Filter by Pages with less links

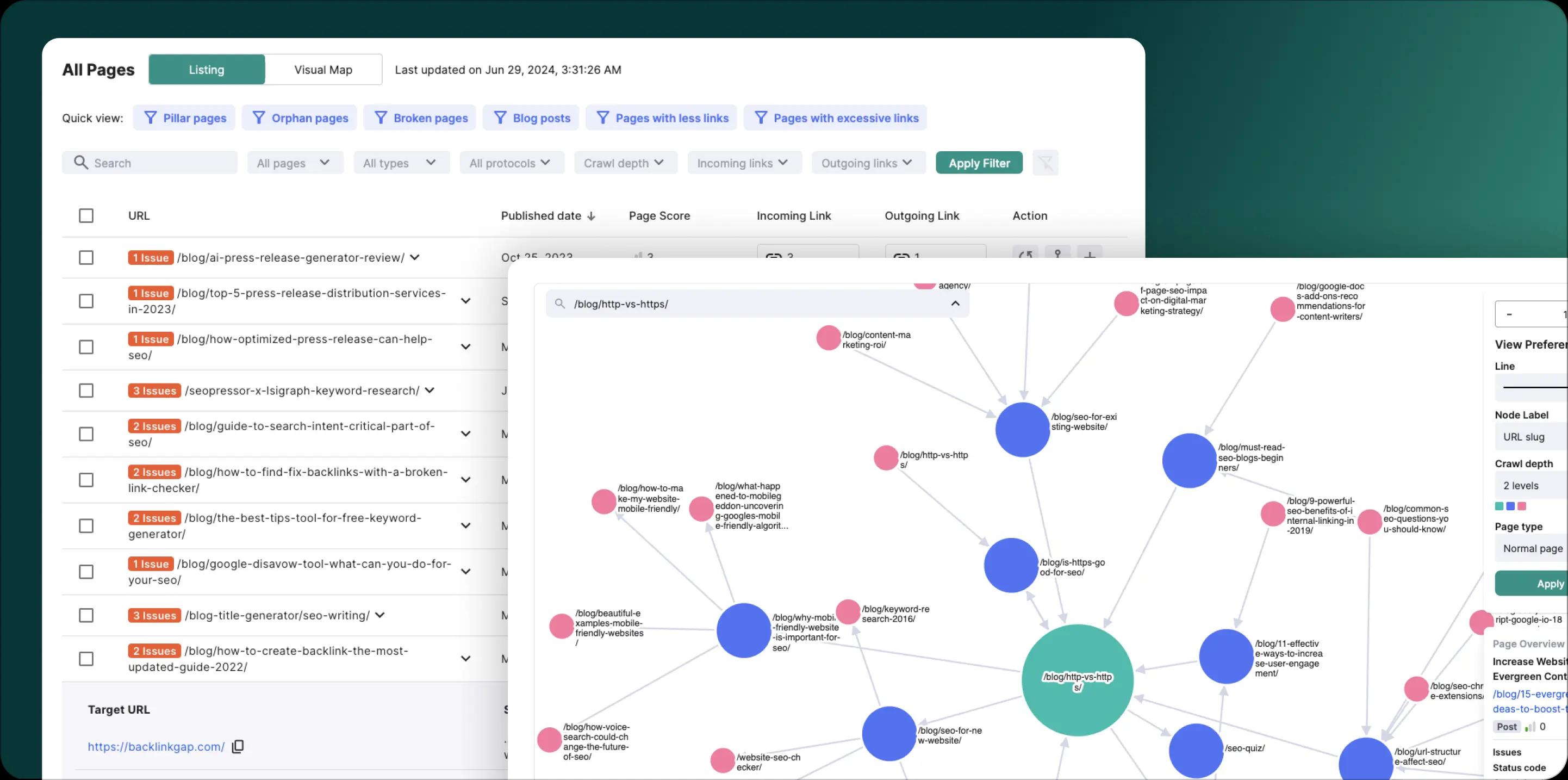pyautogui.click(x=662, y=117)
